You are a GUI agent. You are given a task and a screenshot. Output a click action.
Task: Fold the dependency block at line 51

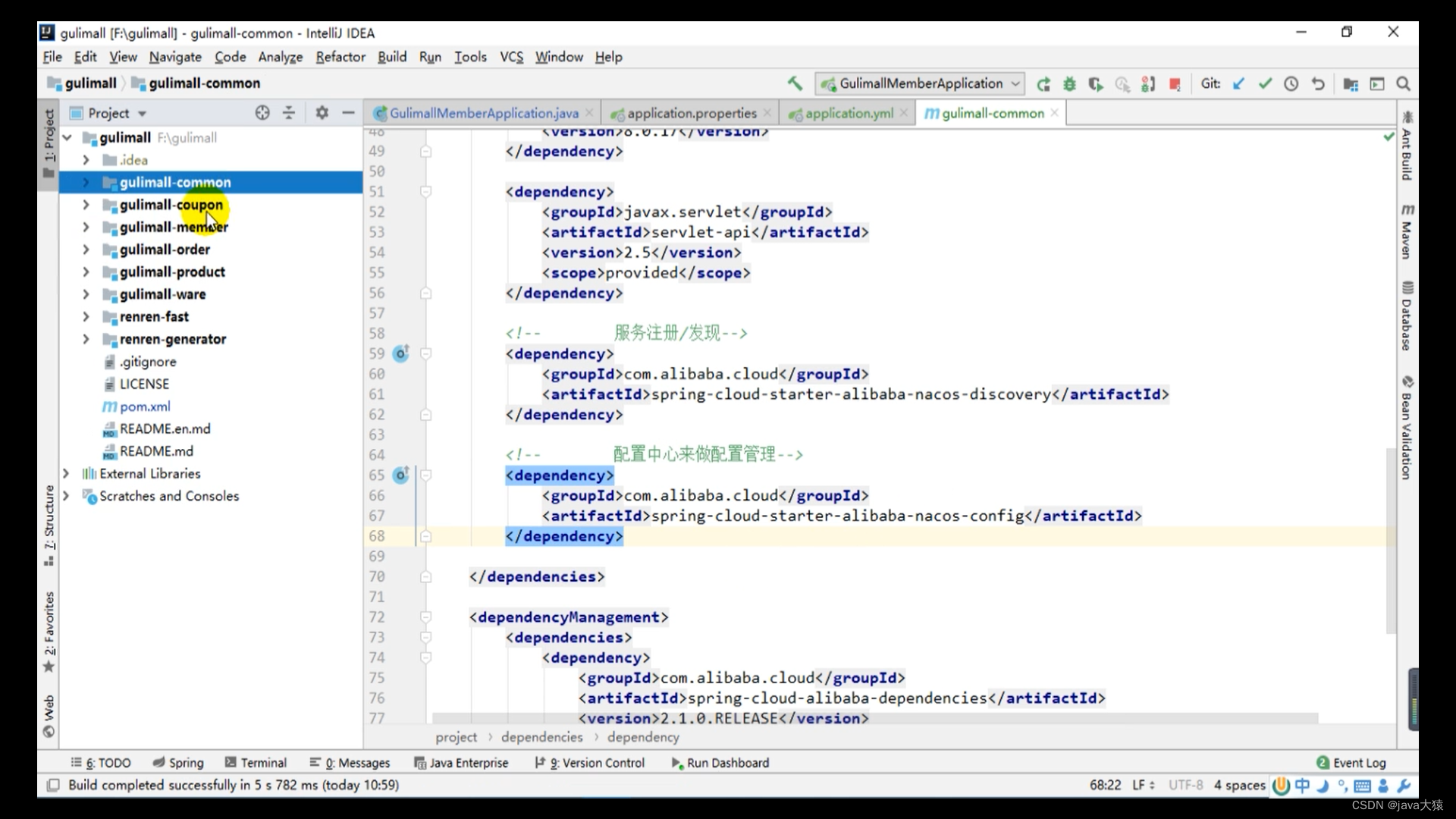[x=426, y=192]
